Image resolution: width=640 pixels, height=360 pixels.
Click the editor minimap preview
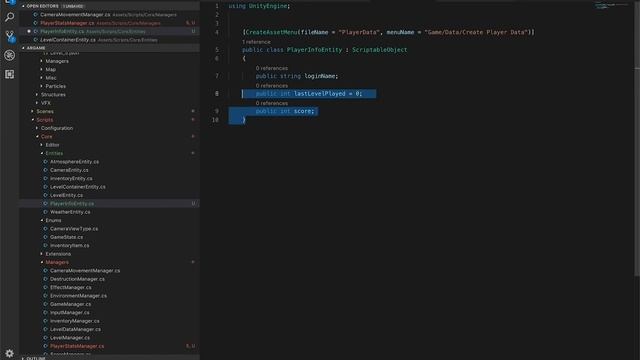coord(611,6)
